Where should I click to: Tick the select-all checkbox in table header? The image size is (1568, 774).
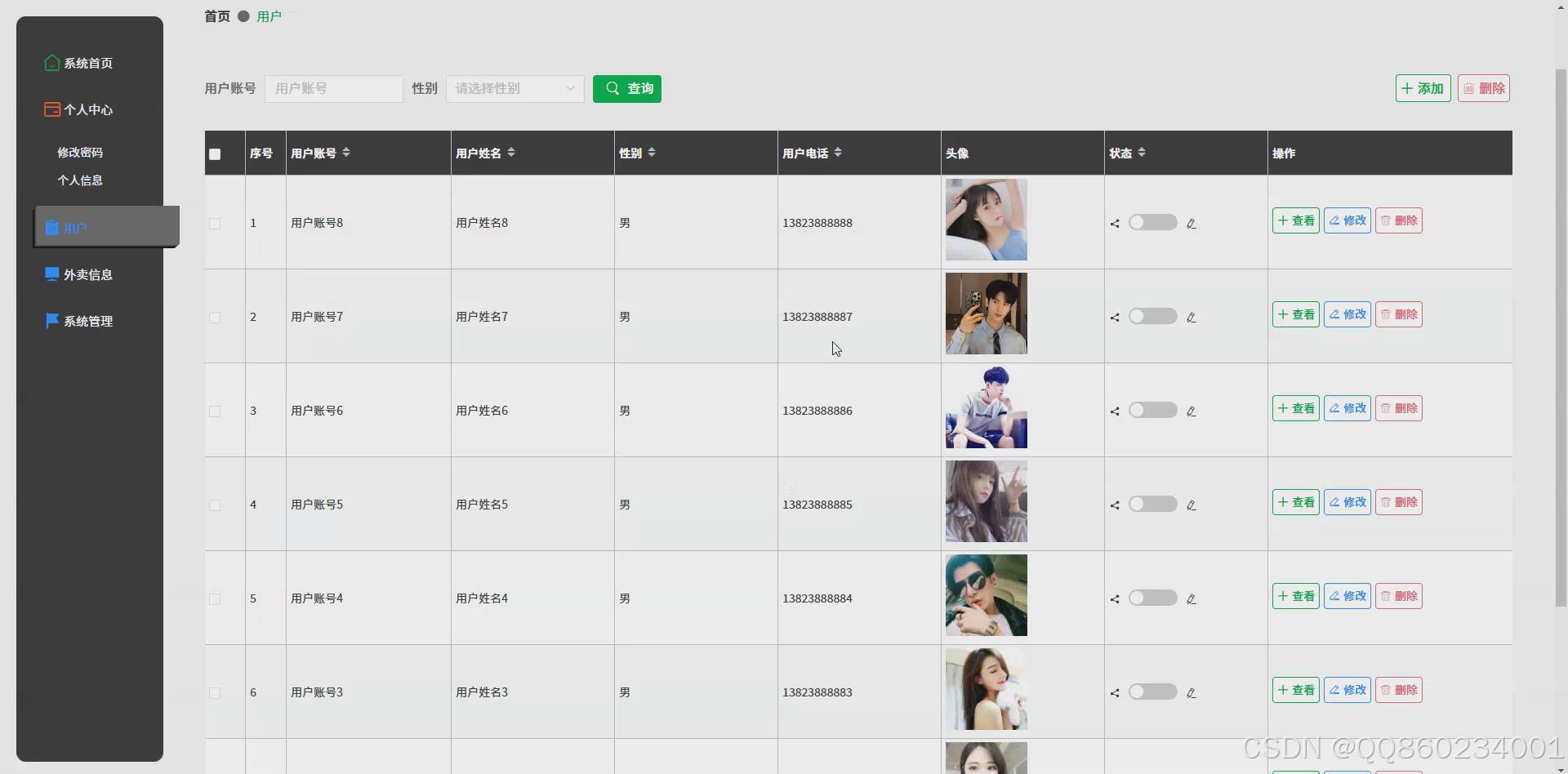pyautogui.click(x=215, y=154)
